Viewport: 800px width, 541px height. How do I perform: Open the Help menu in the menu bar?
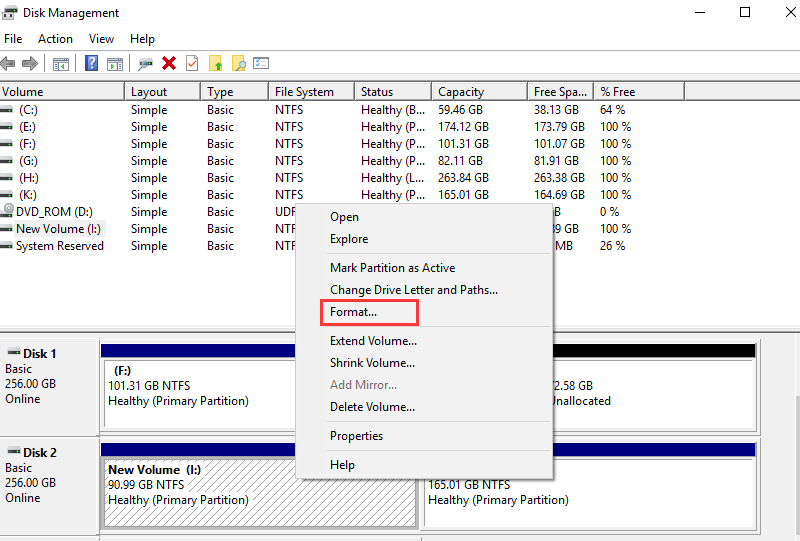[142, 39]
